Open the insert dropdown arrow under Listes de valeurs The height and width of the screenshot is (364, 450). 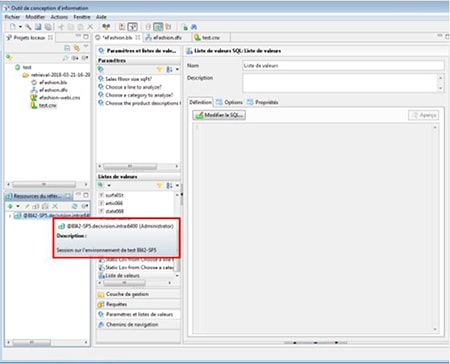click(x=109, y=186)
